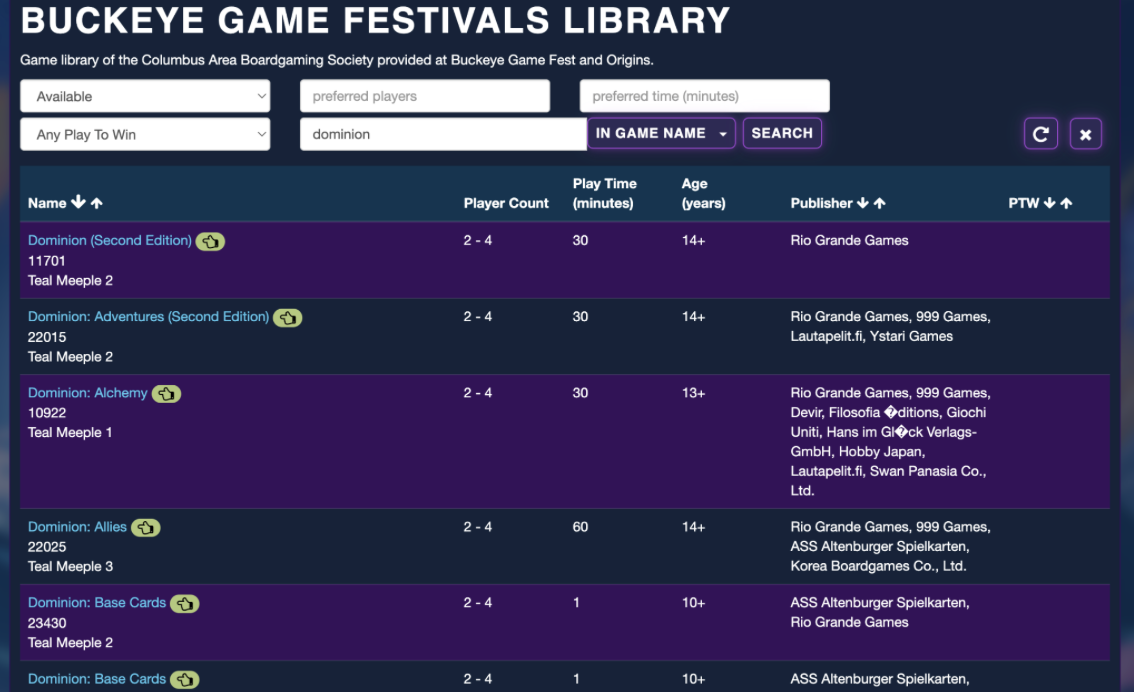The width and height of the screenshot is (1134, 692).
Task: Click the refresh icon button
Action: [1041, 134]
